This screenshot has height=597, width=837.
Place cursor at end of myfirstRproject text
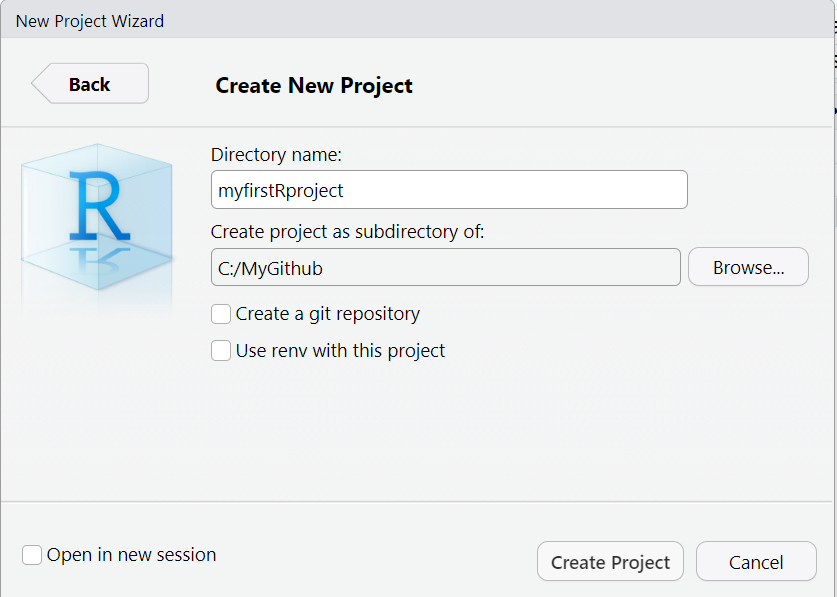click(x=344, y=190)
